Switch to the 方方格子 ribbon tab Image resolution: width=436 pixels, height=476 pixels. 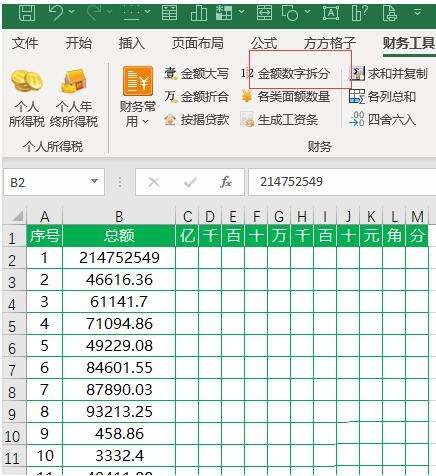[330, 43]
